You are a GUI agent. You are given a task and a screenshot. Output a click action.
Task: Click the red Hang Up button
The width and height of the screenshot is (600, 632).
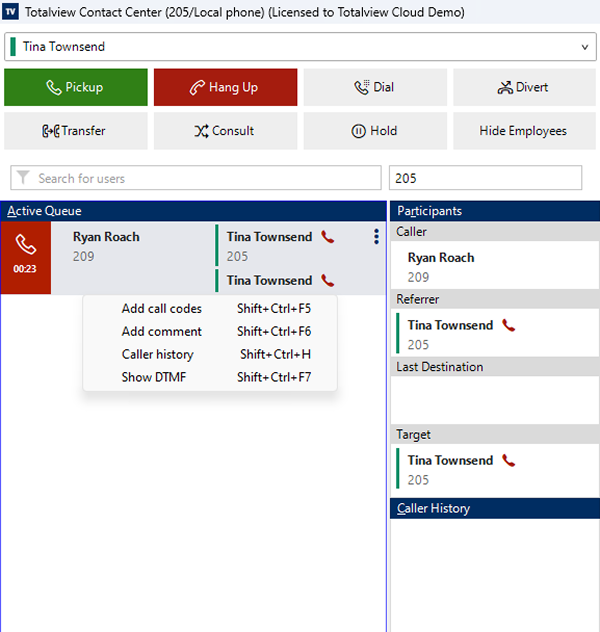[x=225, y=87]
